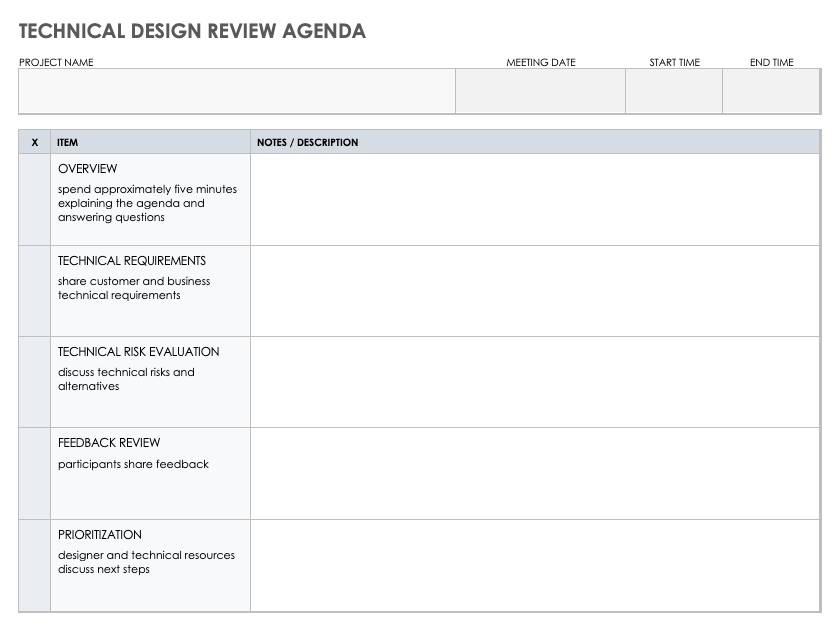Click the Project Name input field

tap(237, 91)
